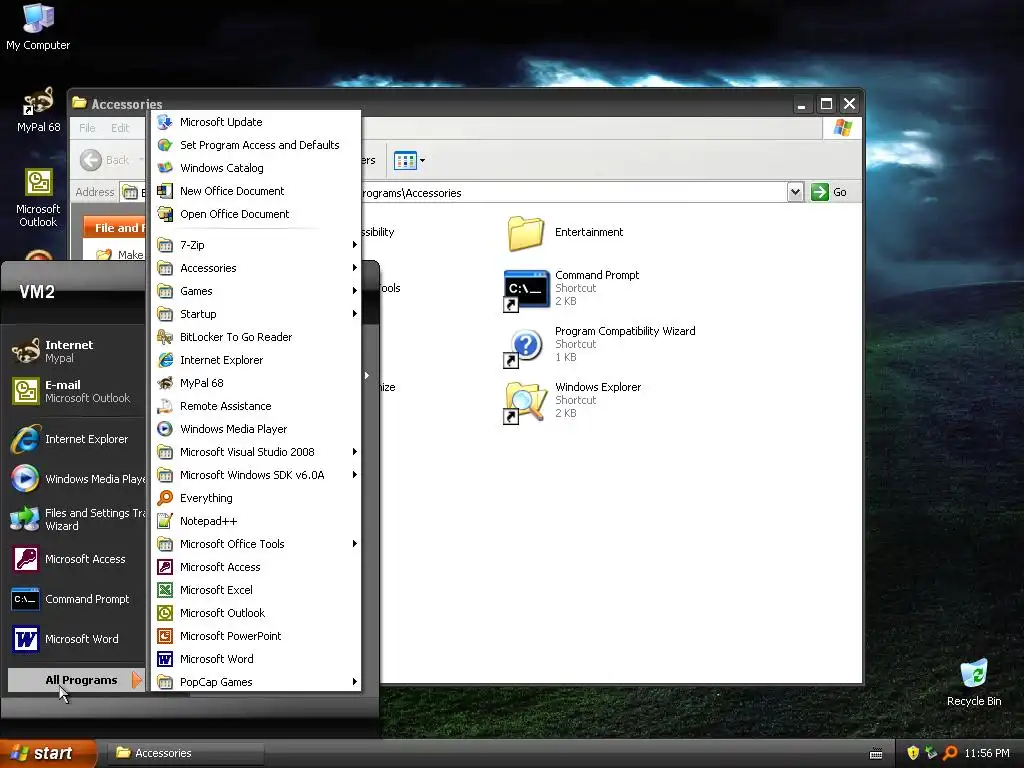The image size is (1024, 768).
Task: Open the Views dropdown in toolbar
Action: tap(409, 160)
